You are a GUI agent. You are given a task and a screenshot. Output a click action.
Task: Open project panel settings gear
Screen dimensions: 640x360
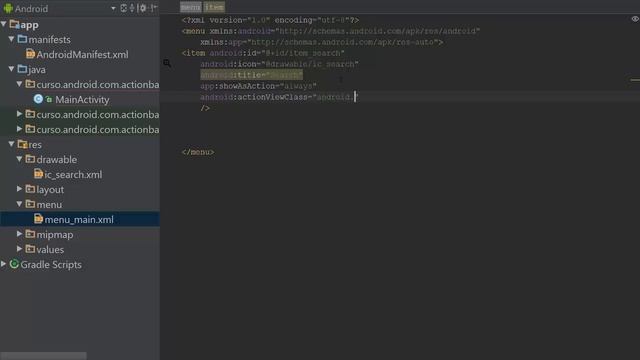[142, 8]
